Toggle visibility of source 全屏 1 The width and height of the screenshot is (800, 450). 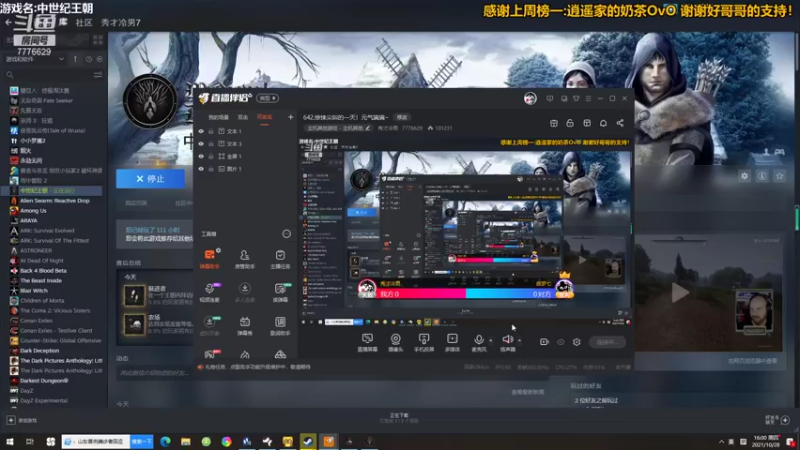point(201,156)
